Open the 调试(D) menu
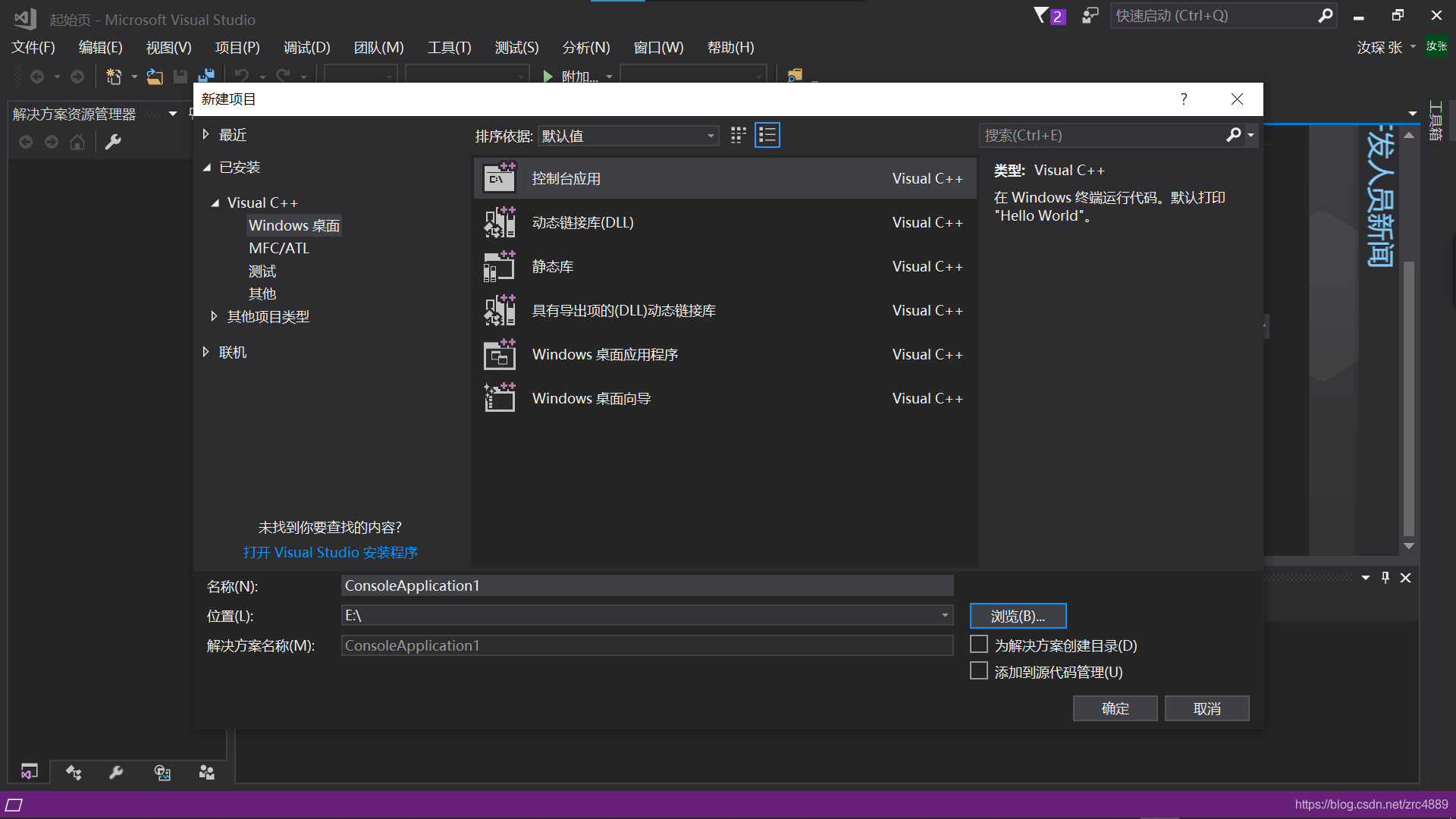 point(306,47)
